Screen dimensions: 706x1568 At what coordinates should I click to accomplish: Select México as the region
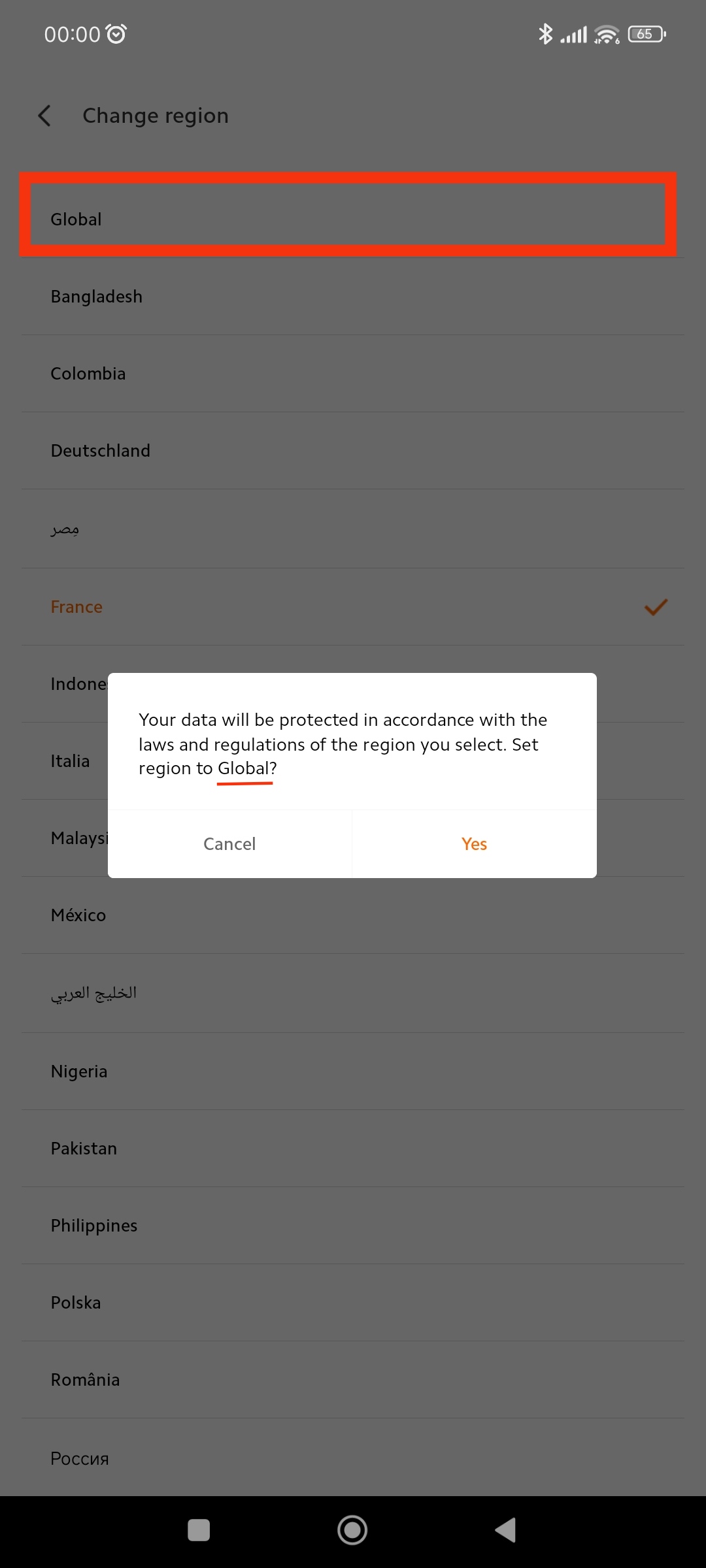78,915
